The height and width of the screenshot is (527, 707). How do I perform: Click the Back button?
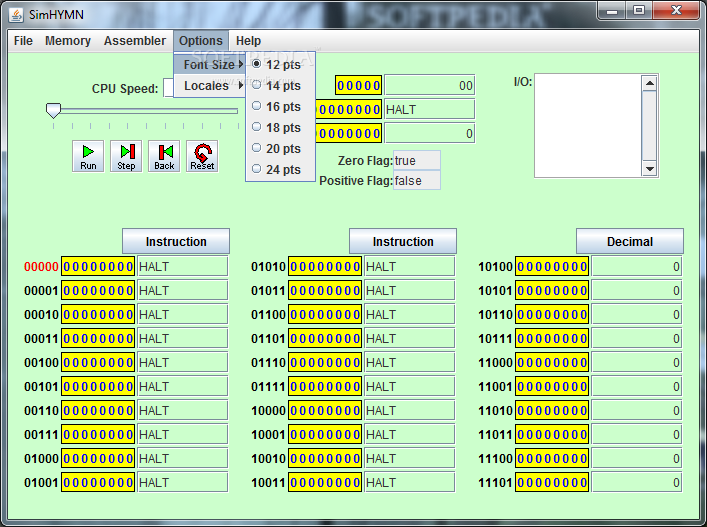tap(164, 156)
